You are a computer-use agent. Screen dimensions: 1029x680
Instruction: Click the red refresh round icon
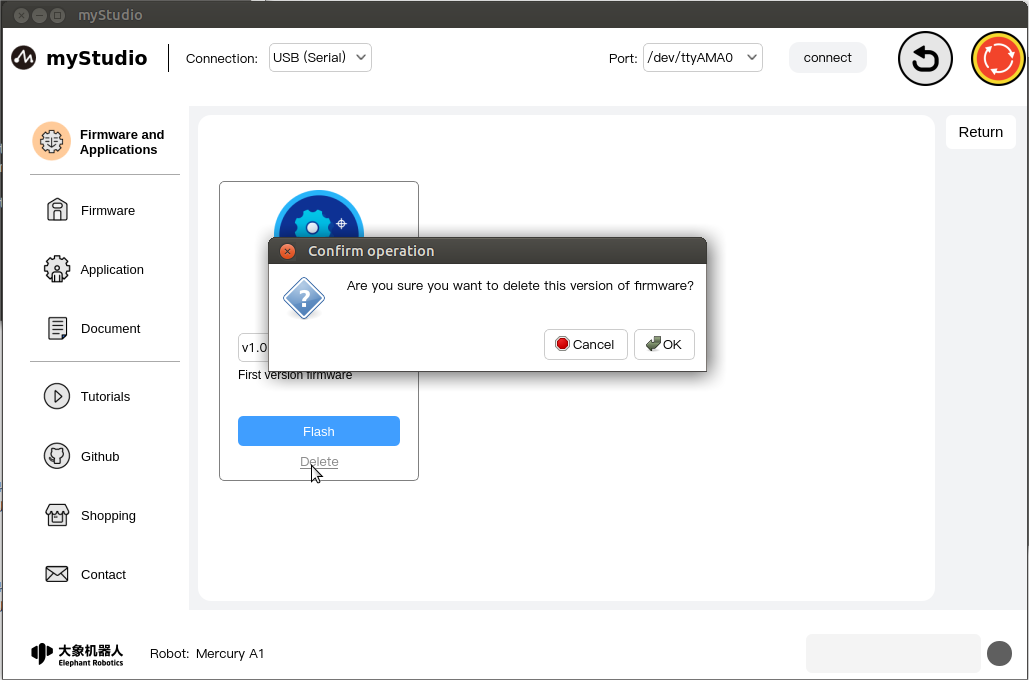tap(998, 58)
